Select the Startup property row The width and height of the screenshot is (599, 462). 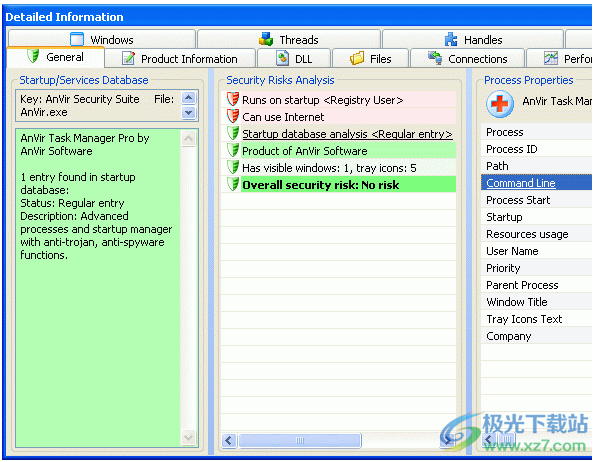point(536,217)
